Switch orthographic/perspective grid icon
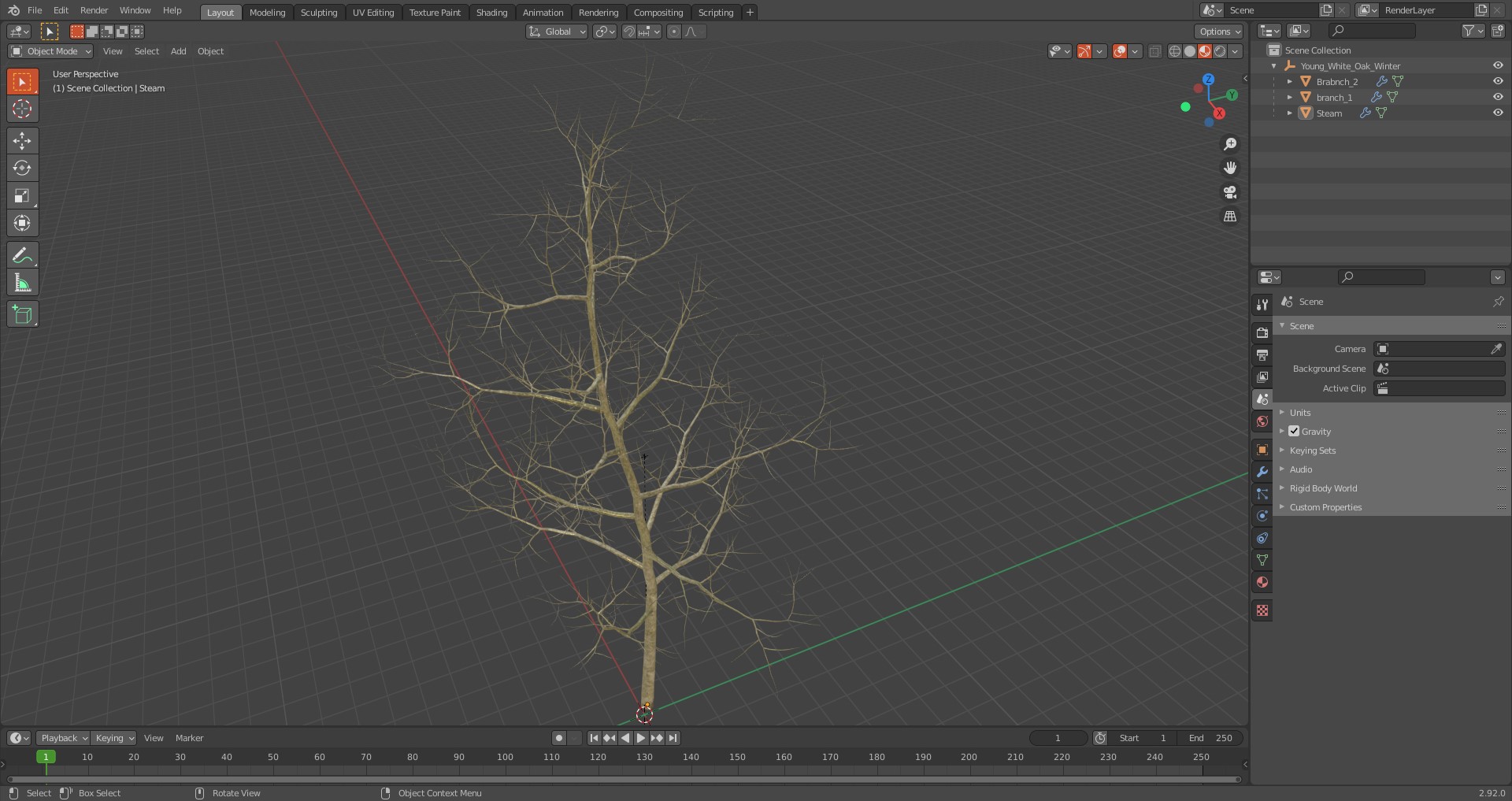1512x801 pixels. (x=1229, y=216)
